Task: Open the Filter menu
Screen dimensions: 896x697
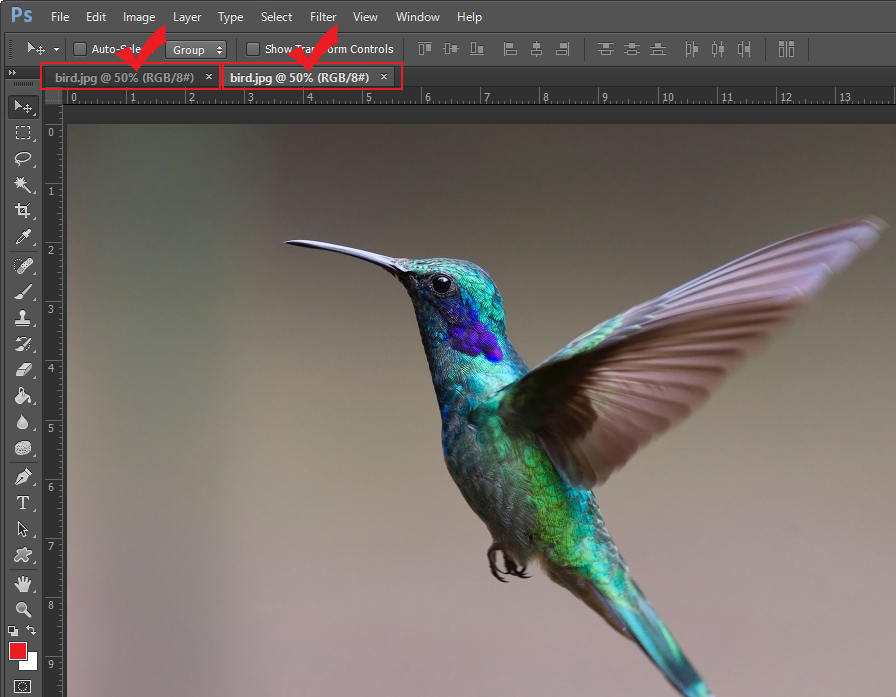Action: tap(323, 17)
